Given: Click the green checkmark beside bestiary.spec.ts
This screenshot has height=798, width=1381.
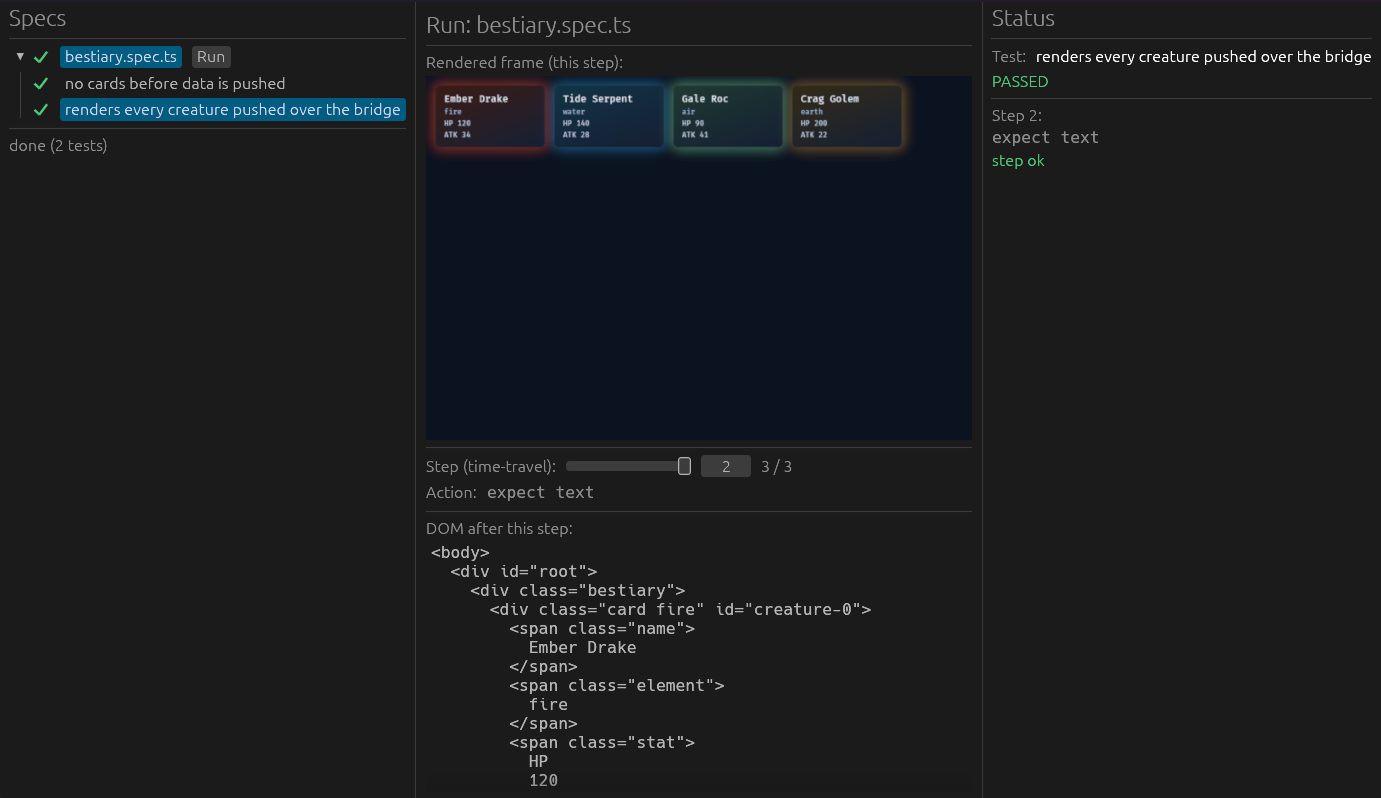Looking at the screenshot, I should point(41,57).
